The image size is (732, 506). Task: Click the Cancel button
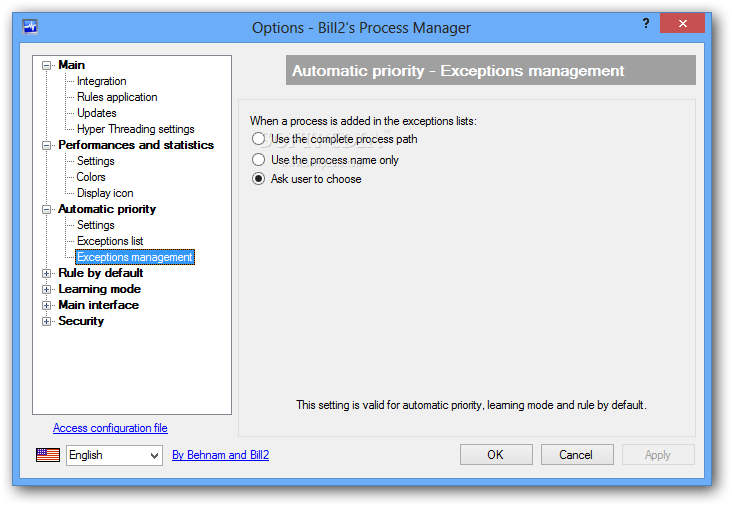click(x=577, y=455)
